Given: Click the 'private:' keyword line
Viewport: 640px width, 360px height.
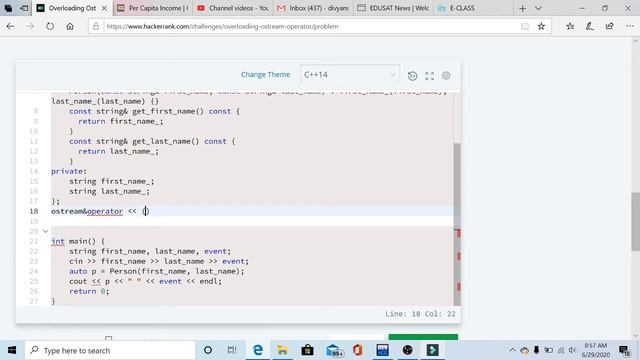Looking at the screenshot, I should pos(69,171).
